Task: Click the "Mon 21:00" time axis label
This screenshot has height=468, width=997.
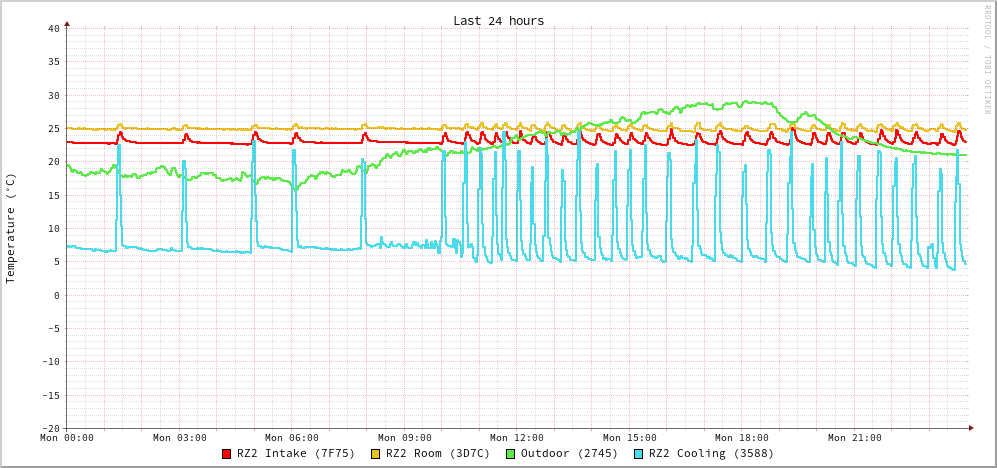Action: pos(855,438)
